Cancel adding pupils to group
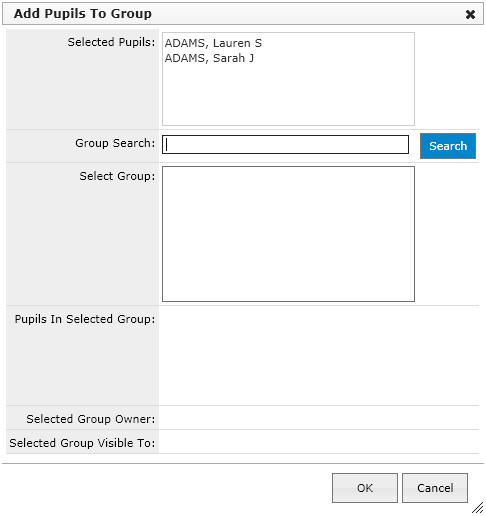The image size is (486, 516). click(435, 488)
